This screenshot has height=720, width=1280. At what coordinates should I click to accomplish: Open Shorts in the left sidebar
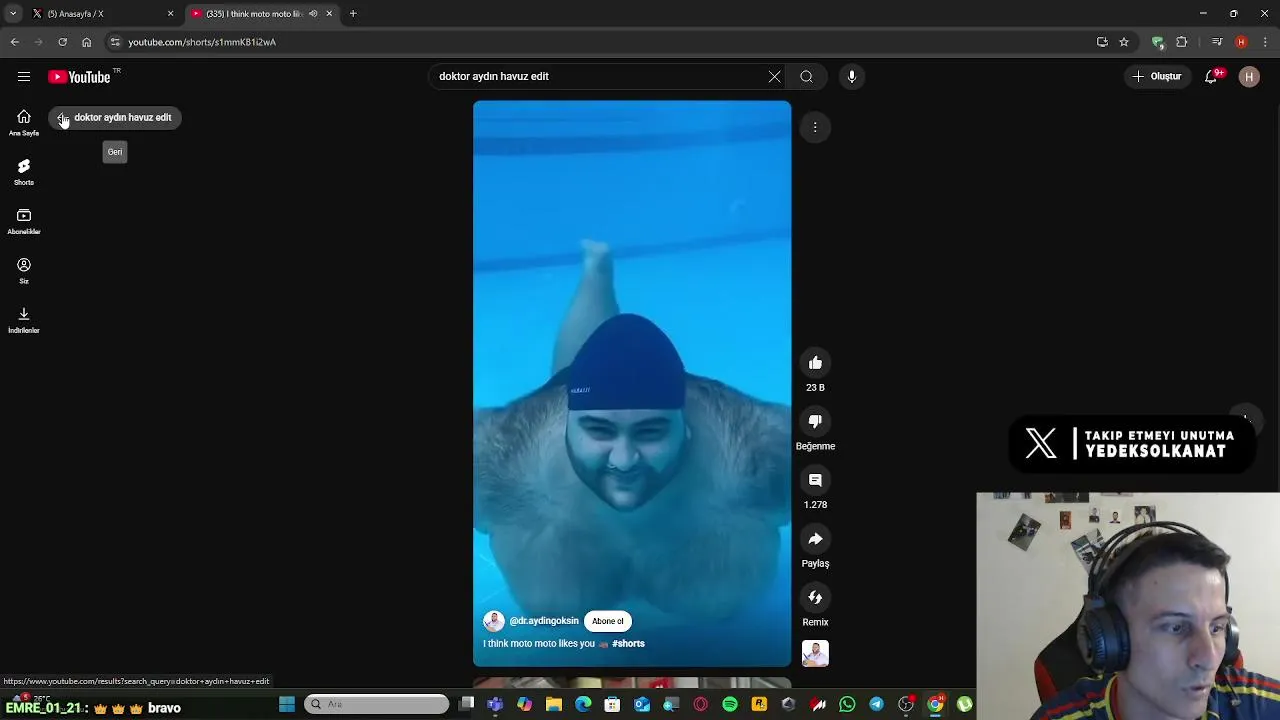pyautogui.click(x=24, y=172)
